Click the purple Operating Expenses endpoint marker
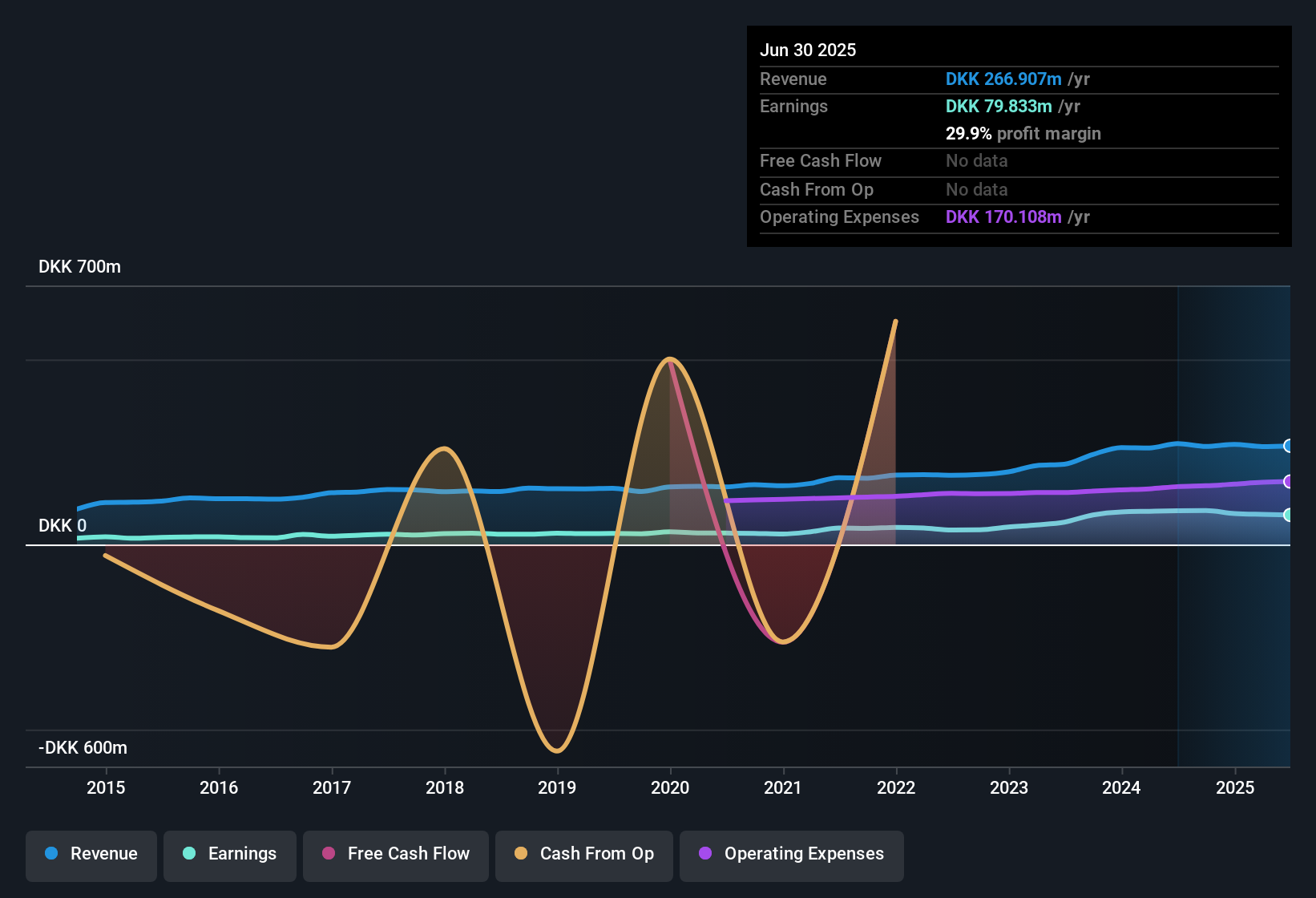The width and height of the screenshot is (1316, 898). coord(1288,482)
